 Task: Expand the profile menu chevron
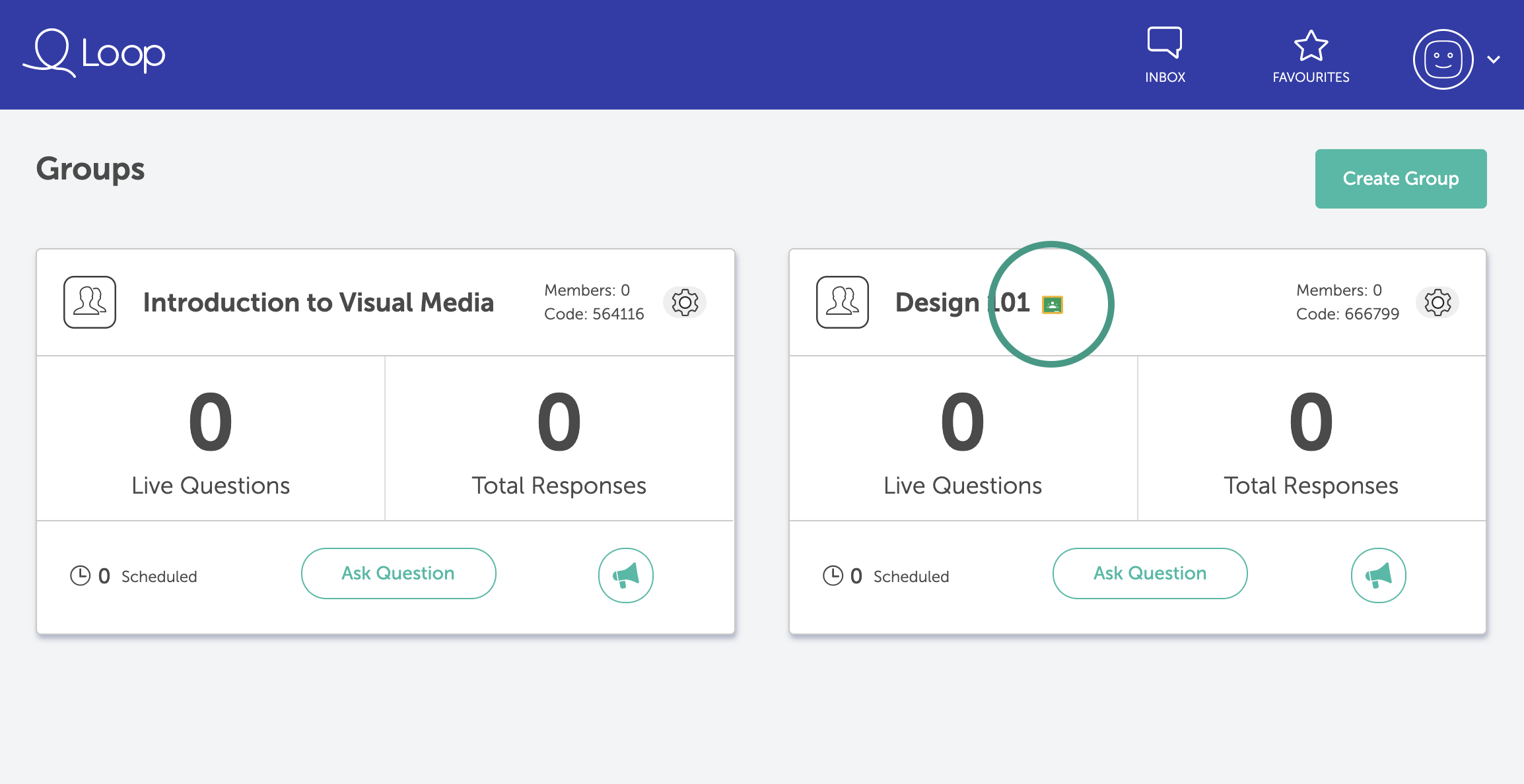(1494, 59)
